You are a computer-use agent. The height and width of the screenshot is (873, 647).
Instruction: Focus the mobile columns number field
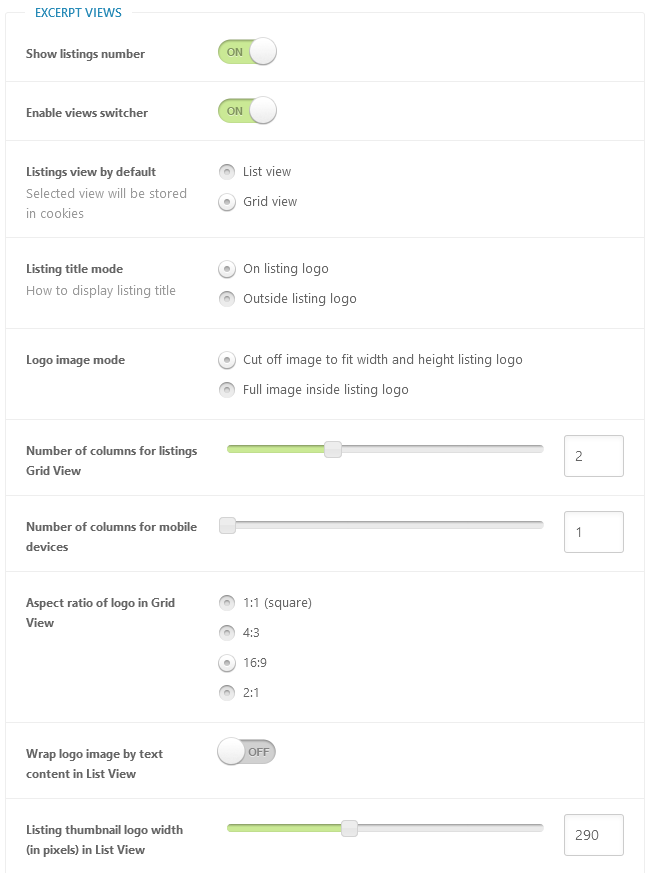point(594,532)
